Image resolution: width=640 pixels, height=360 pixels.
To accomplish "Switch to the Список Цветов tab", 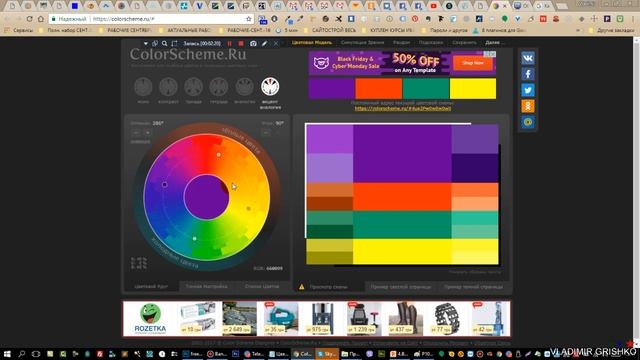I will point(262,286).
